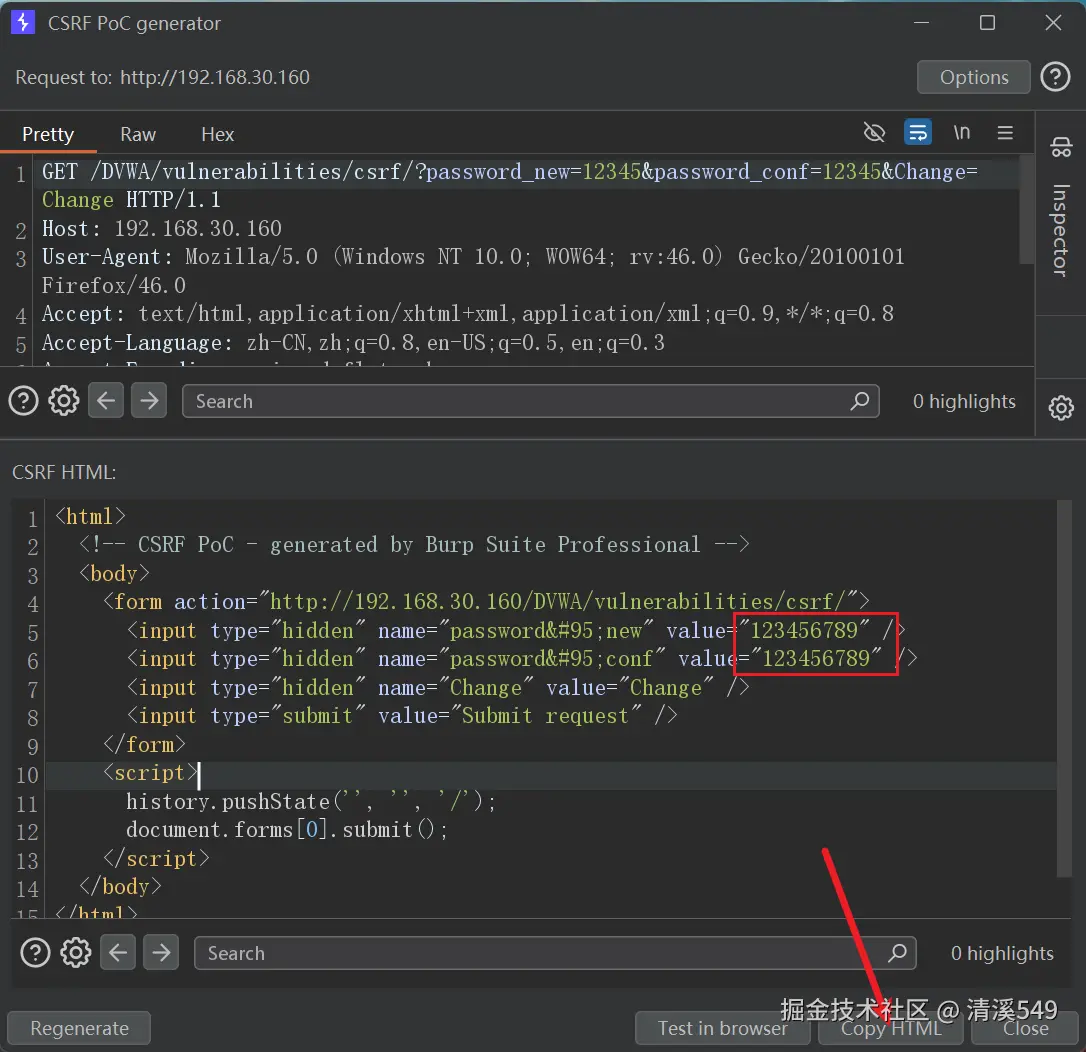Open the Options button
Image resolution: width=1086 pixels, height=1052 pixels.
(x=974, y=77)
